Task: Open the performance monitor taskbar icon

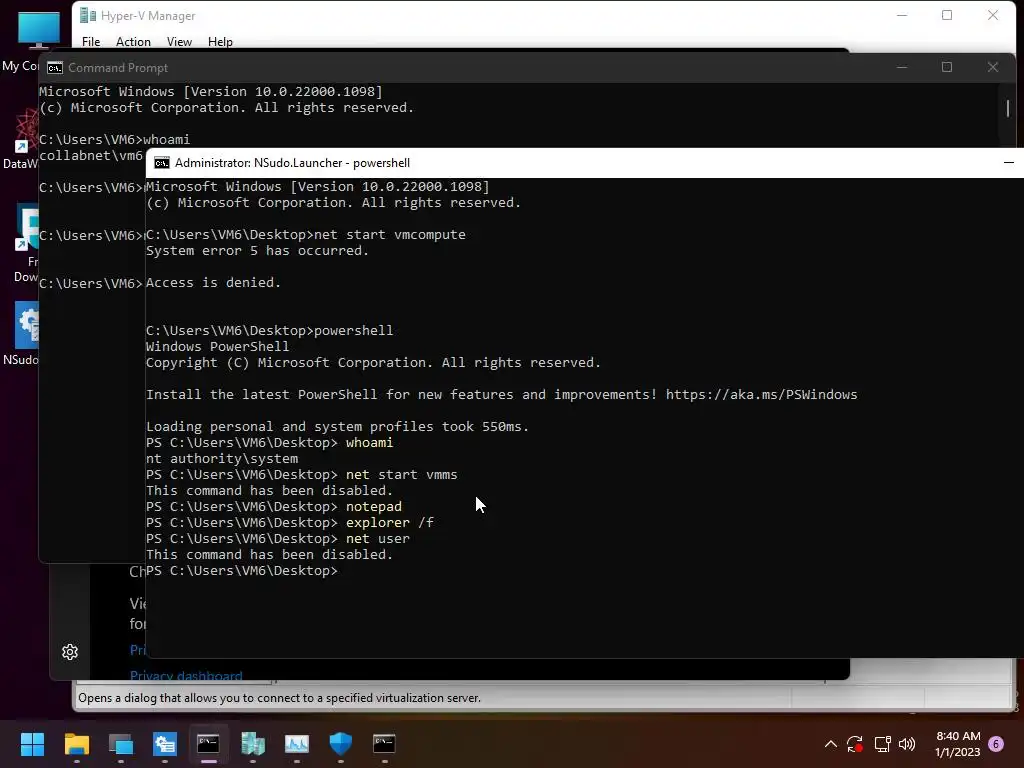Action: click(296, 744)
